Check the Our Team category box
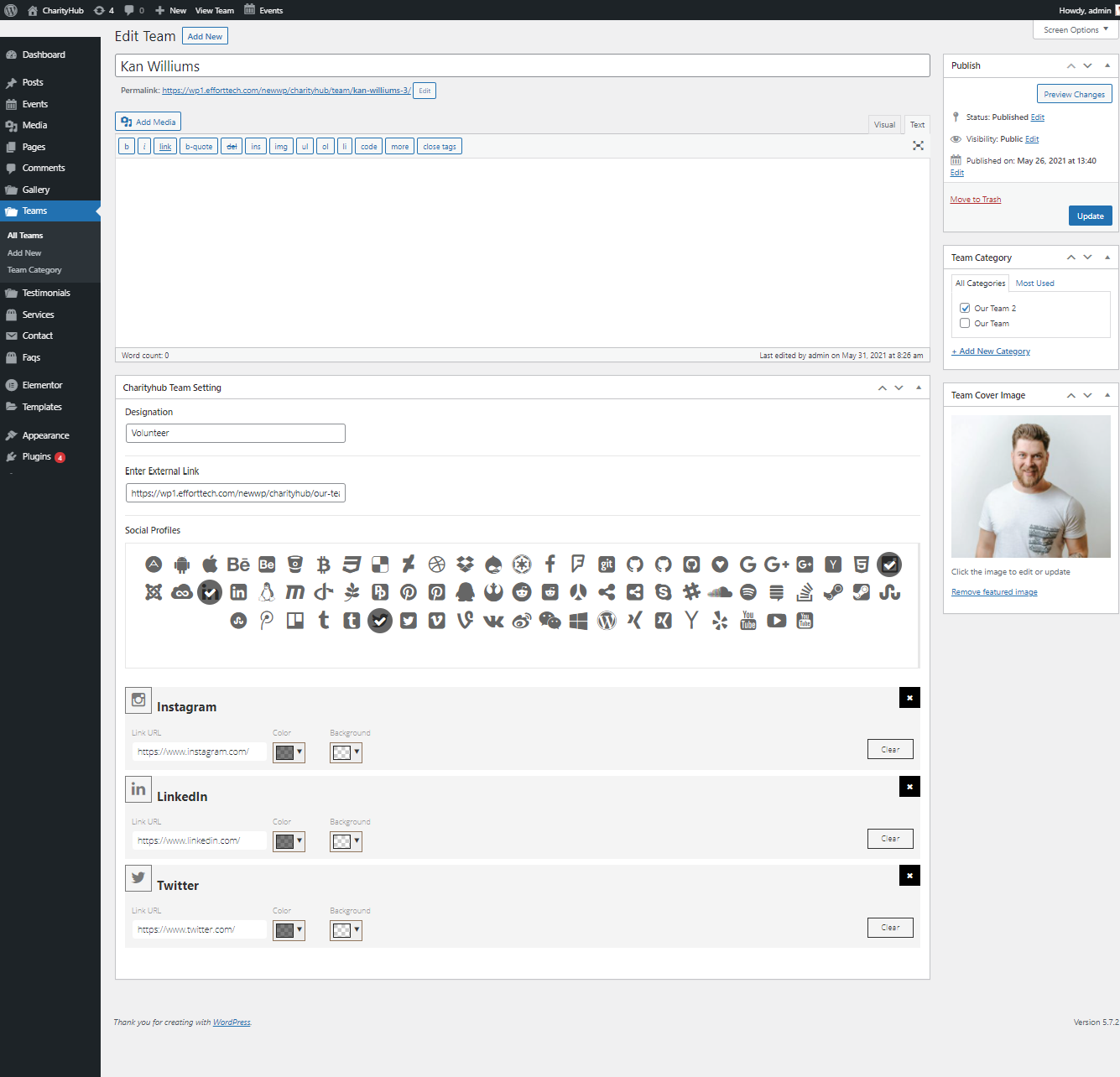 click(x=965, y=323)
